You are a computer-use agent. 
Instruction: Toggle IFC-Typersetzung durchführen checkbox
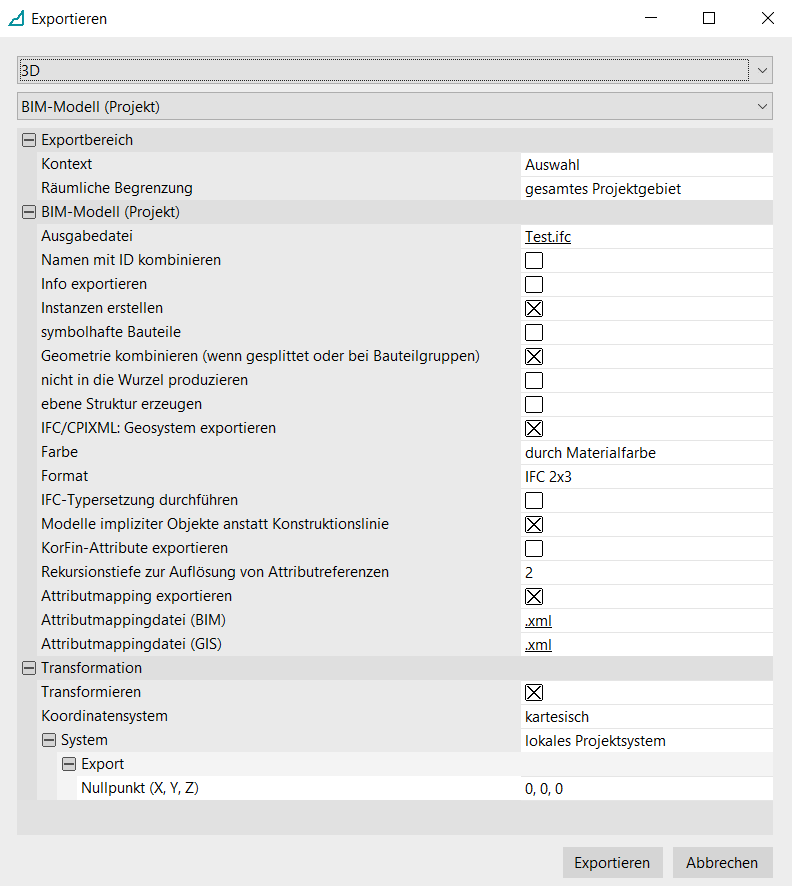coord(534,500)
